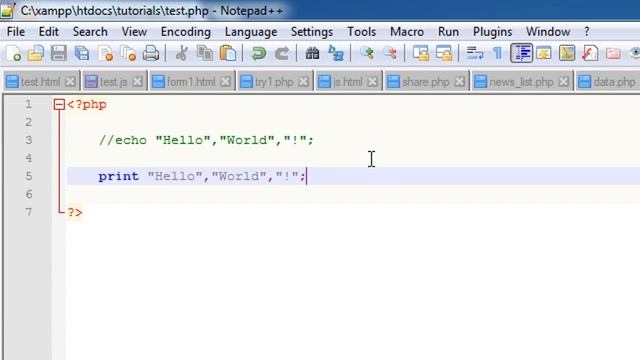Undo the last edit with the green arrow
640x360 pixels.
pos(258,53)
